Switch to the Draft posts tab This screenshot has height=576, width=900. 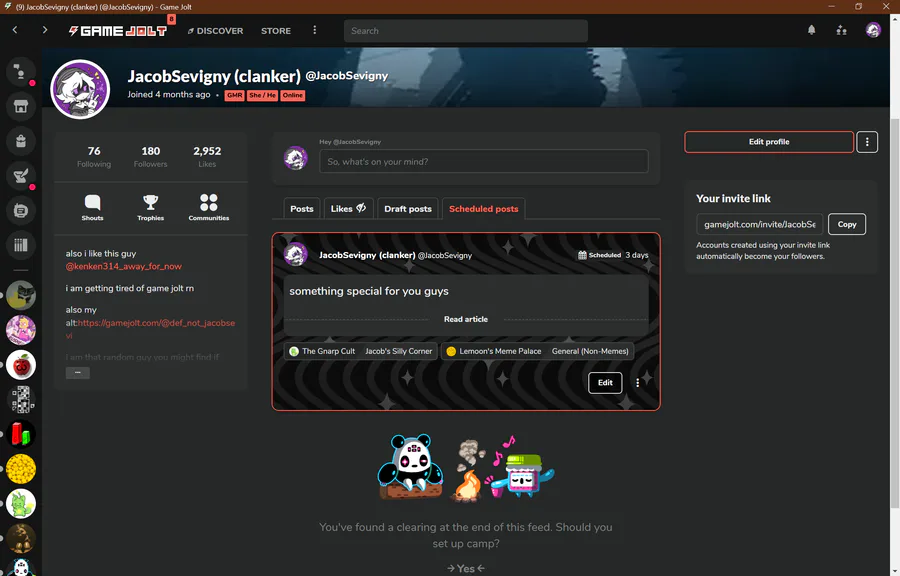point(408,209)
